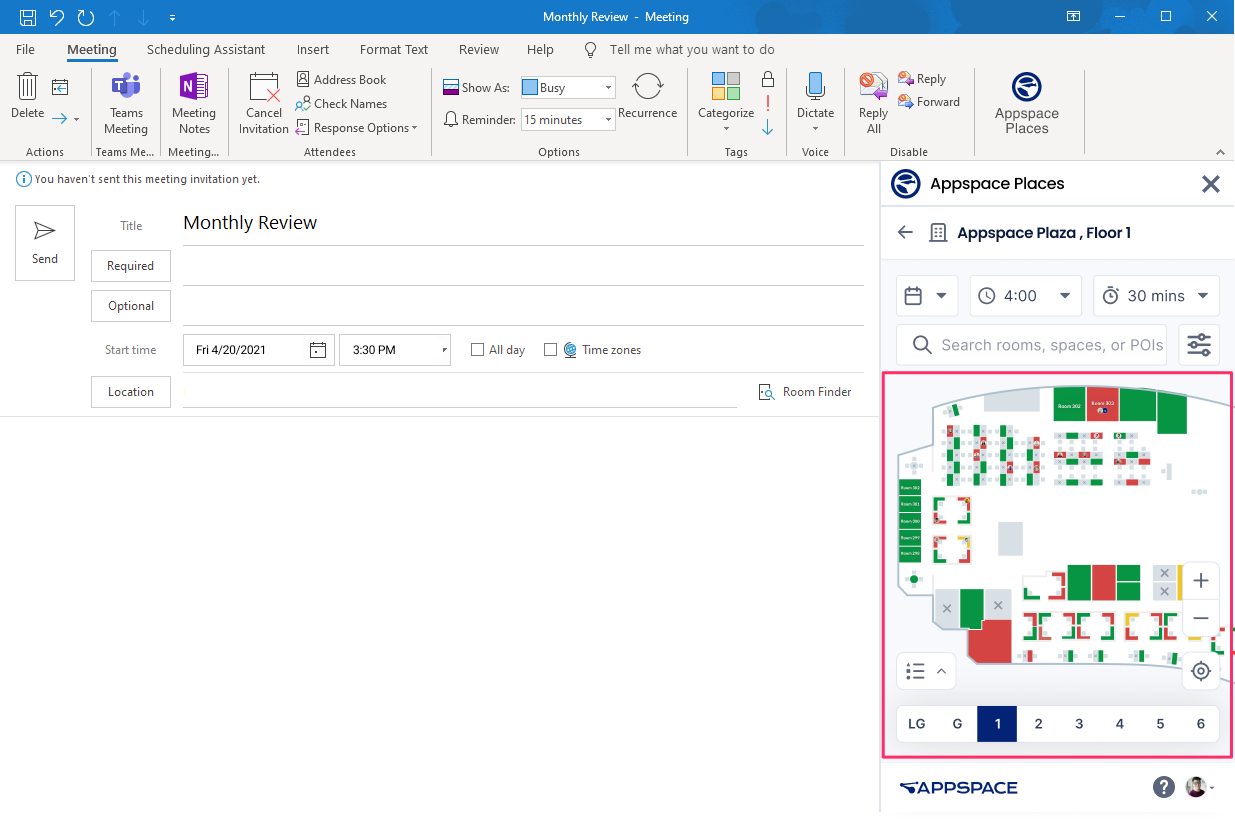The image size is (1235, 825).
Task: Zoom out on the floor map
Action: click(x=1201, y=619)
